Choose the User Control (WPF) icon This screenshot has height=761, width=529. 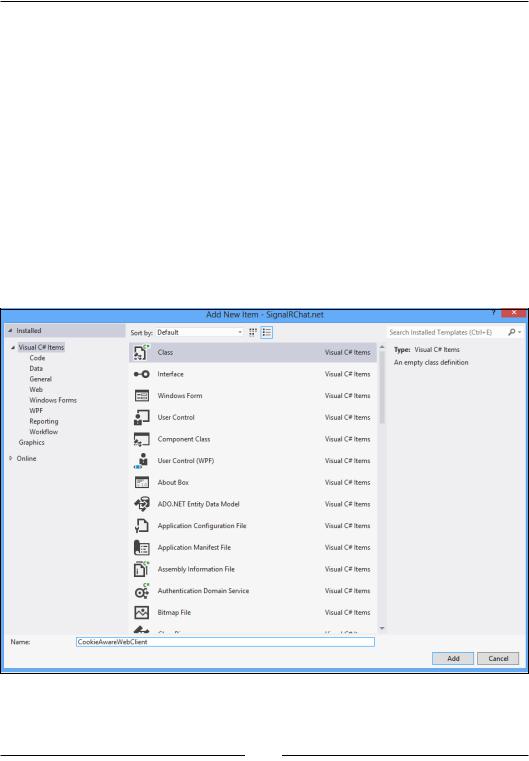[141, 461]
